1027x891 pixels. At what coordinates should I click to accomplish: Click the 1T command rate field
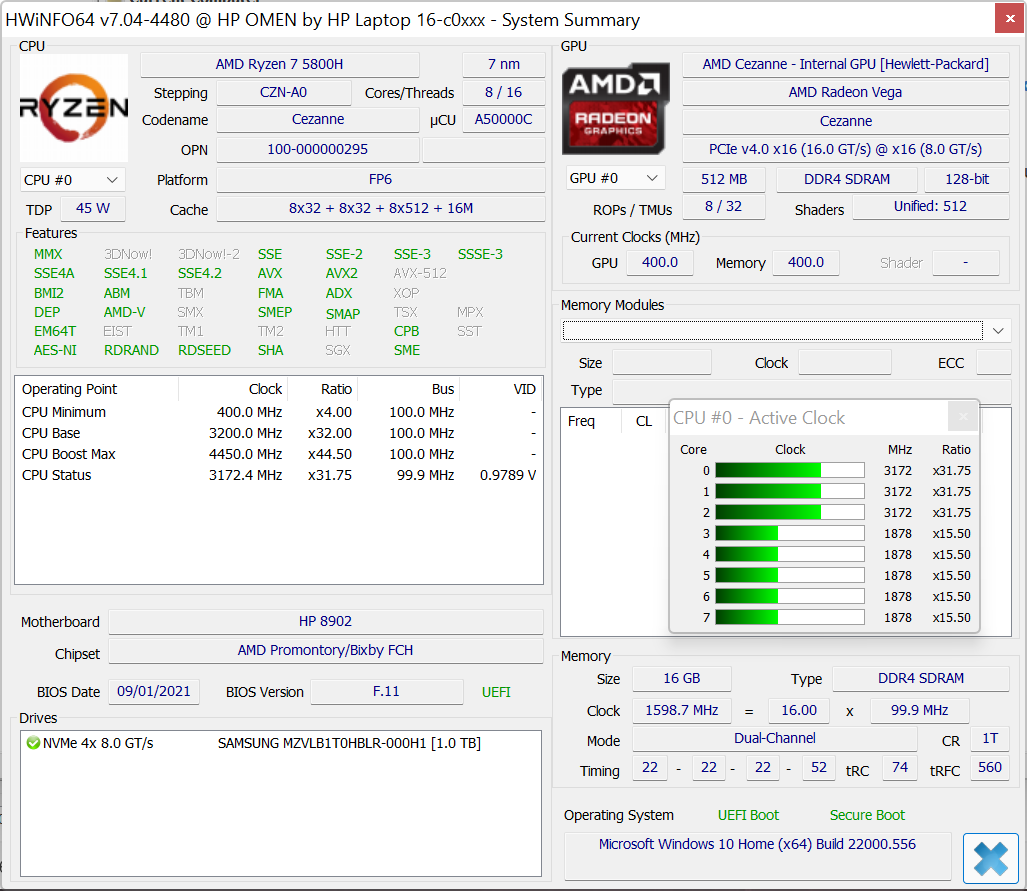point(990,738)
